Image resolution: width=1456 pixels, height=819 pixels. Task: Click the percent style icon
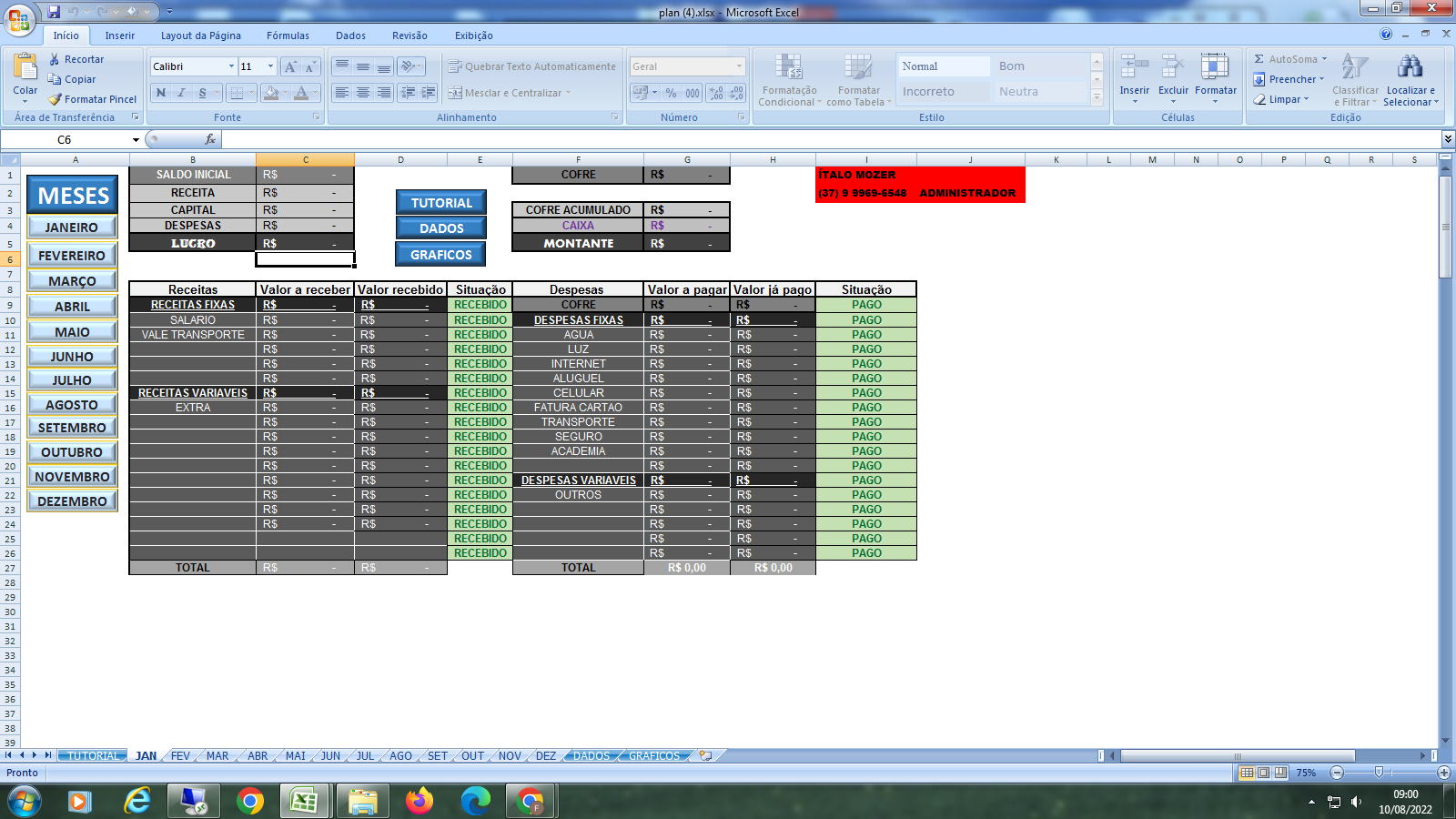[671, 93]
